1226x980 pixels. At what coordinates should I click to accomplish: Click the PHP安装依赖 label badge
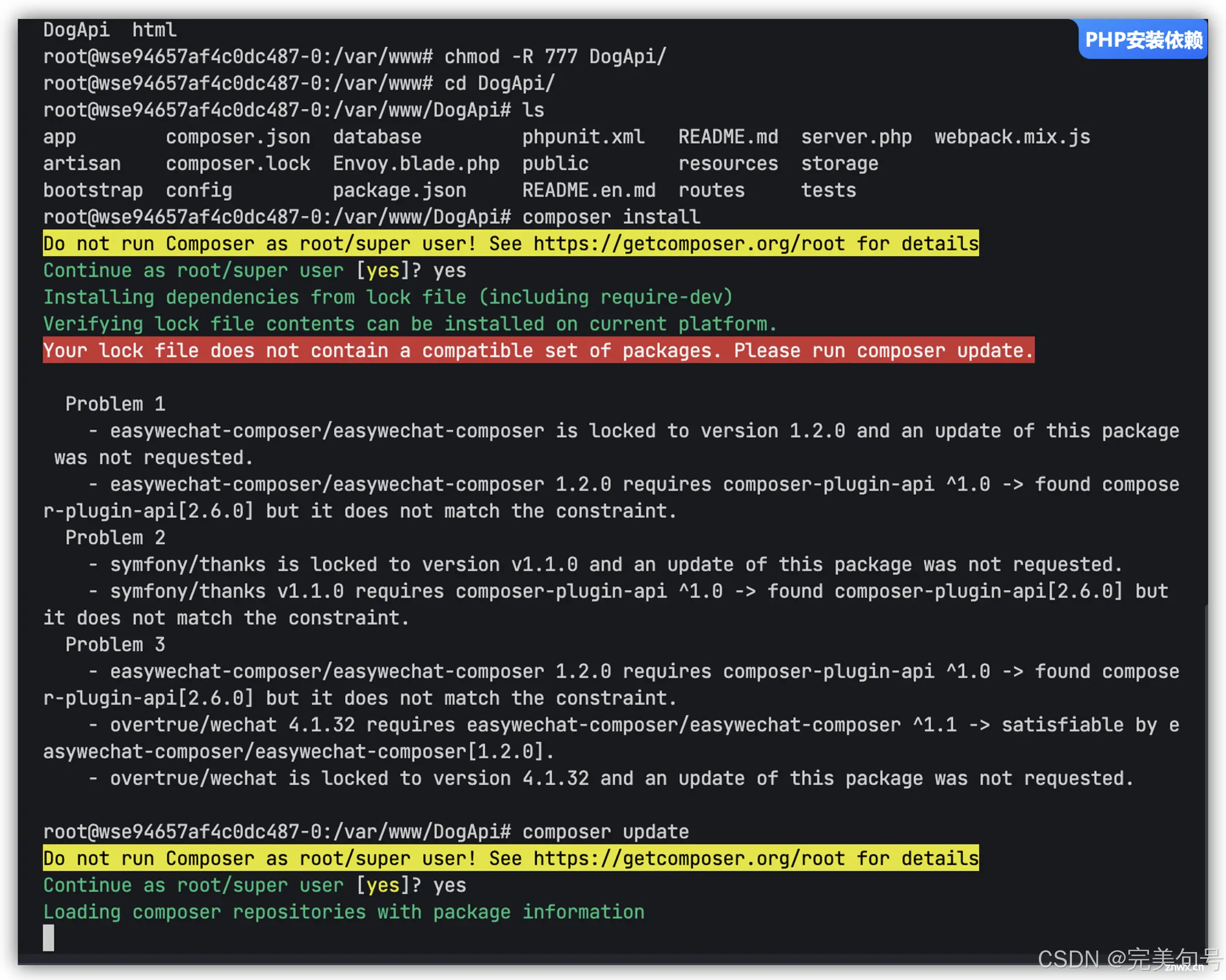(1143, 40)
